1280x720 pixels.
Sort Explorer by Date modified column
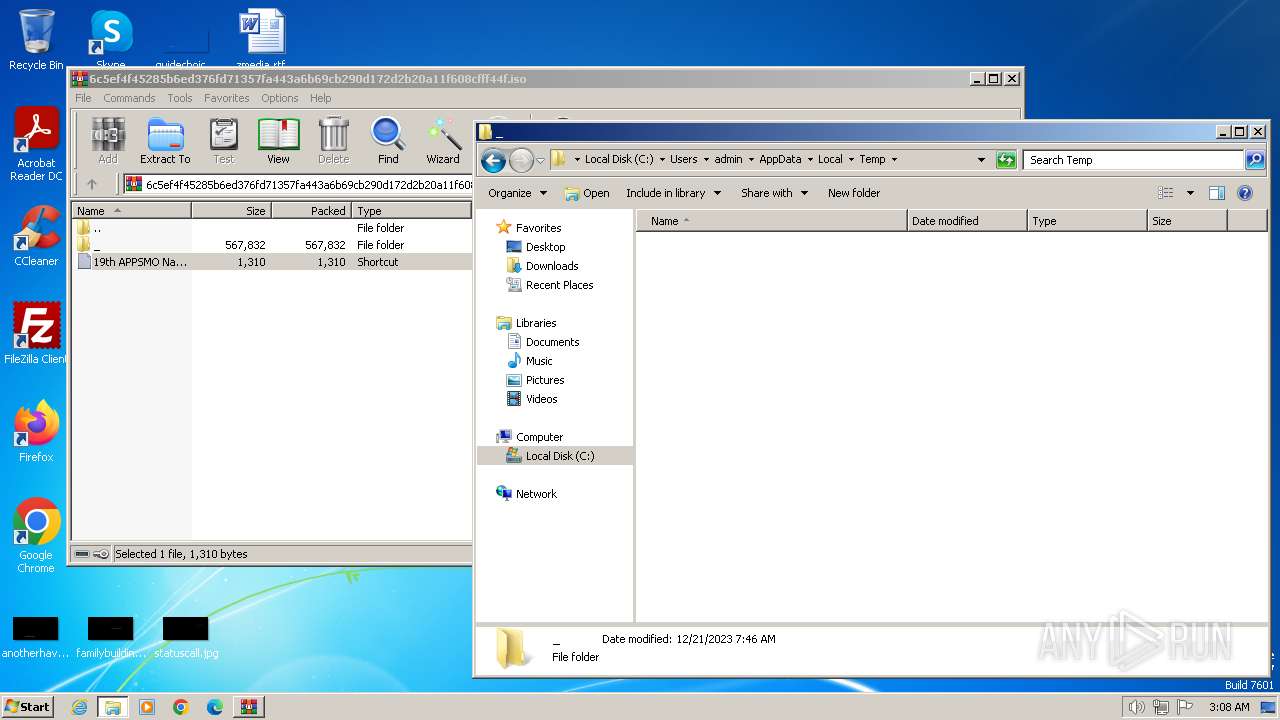967,221
